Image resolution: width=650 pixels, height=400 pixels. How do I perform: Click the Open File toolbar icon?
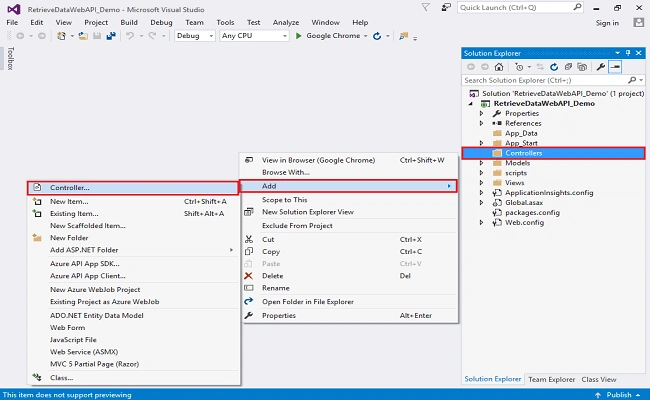coord(83,36)
